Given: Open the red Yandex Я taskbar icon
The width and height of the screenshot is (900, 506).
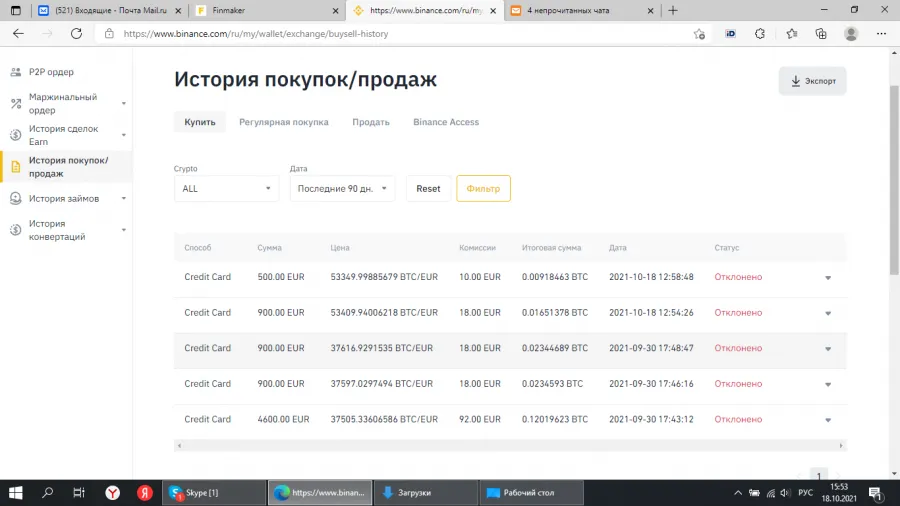Looking at the screenshot, I should point(145,493).
